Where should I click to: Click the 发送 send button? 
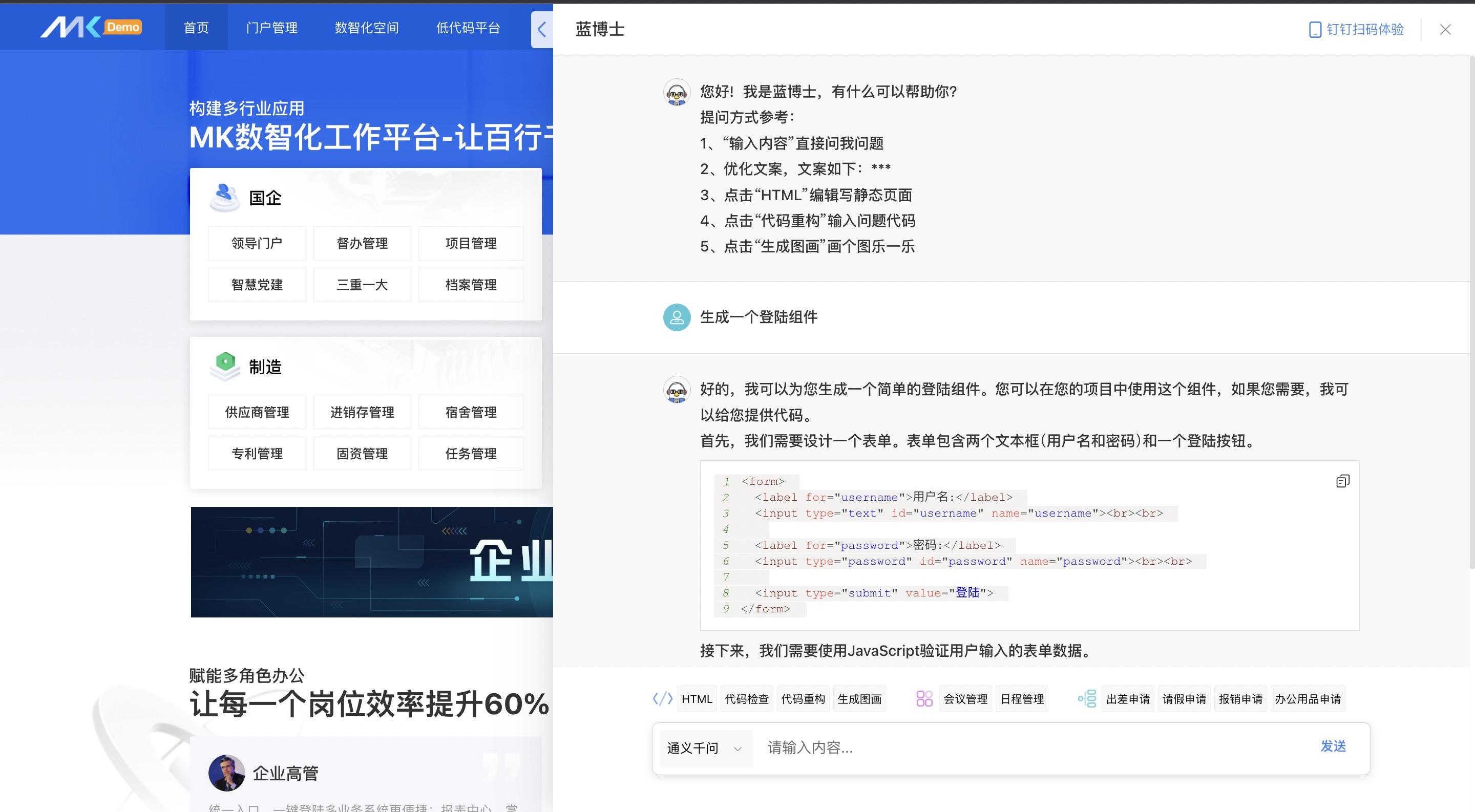click(x=1334, y=747)
